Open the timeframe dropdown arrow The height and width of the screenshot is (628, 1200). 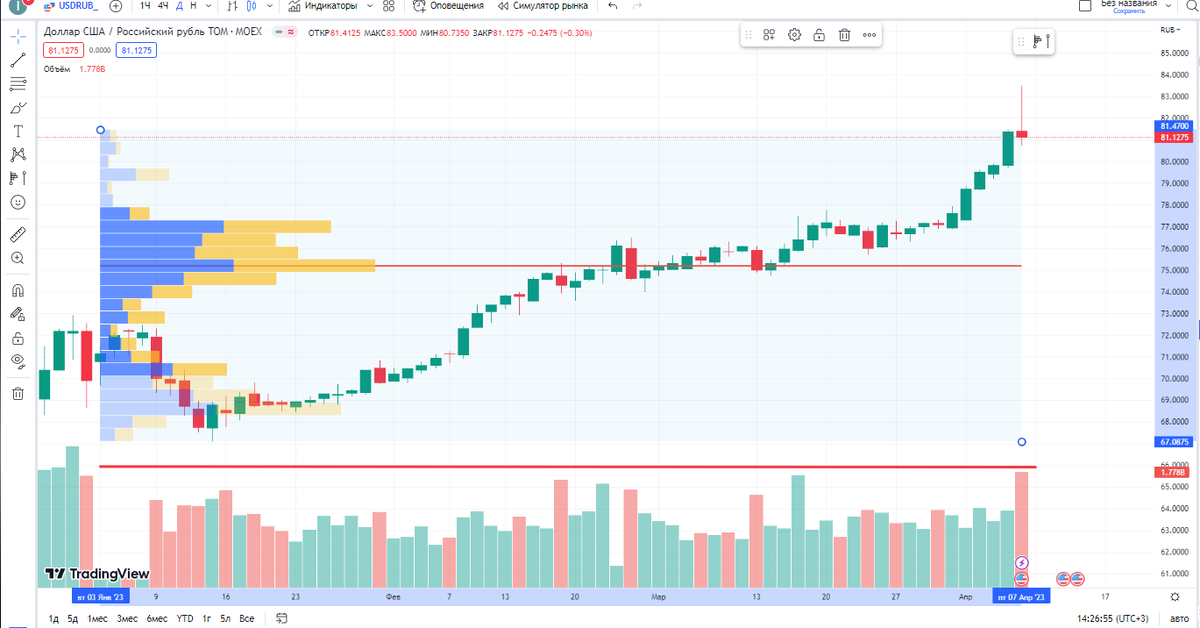coord(208,6)
